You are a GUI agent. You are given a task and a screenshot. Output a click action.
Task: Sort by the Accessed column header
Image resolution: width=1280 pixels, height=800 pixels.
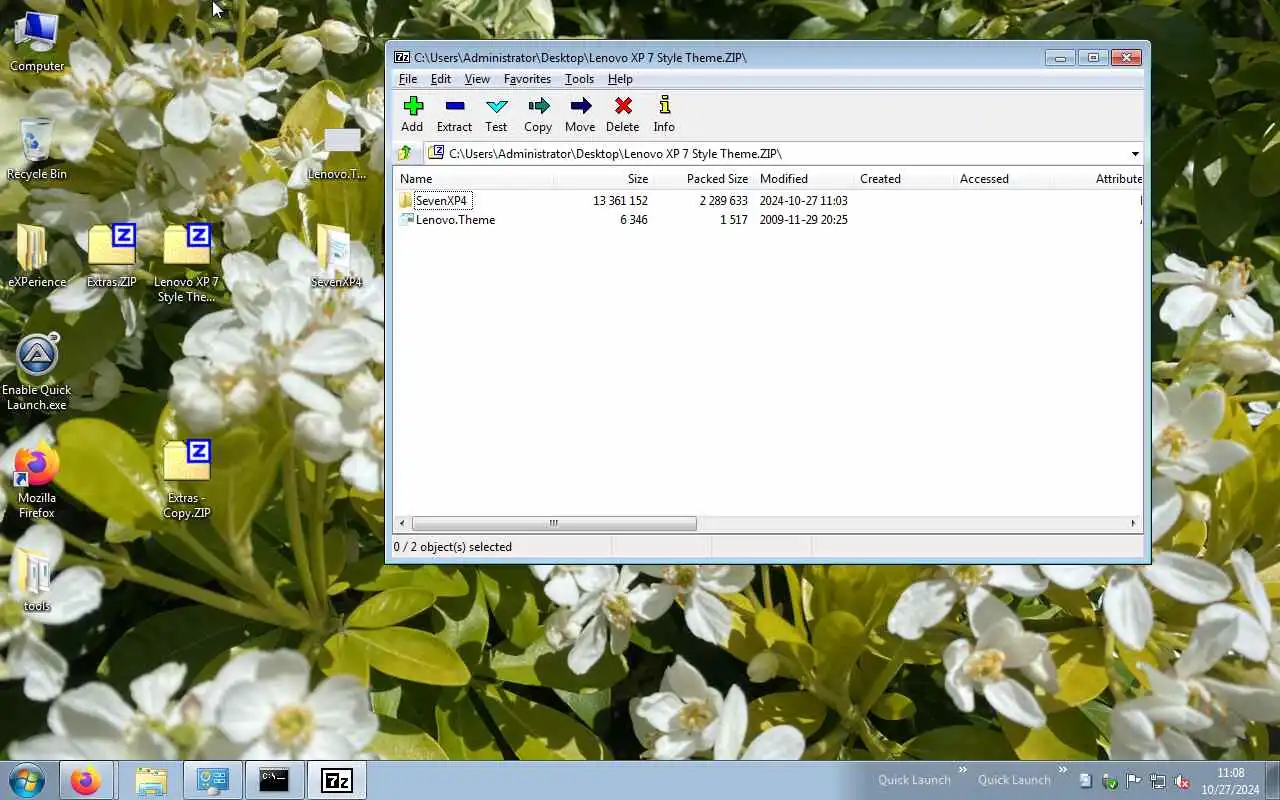(x=1004, y=179)
